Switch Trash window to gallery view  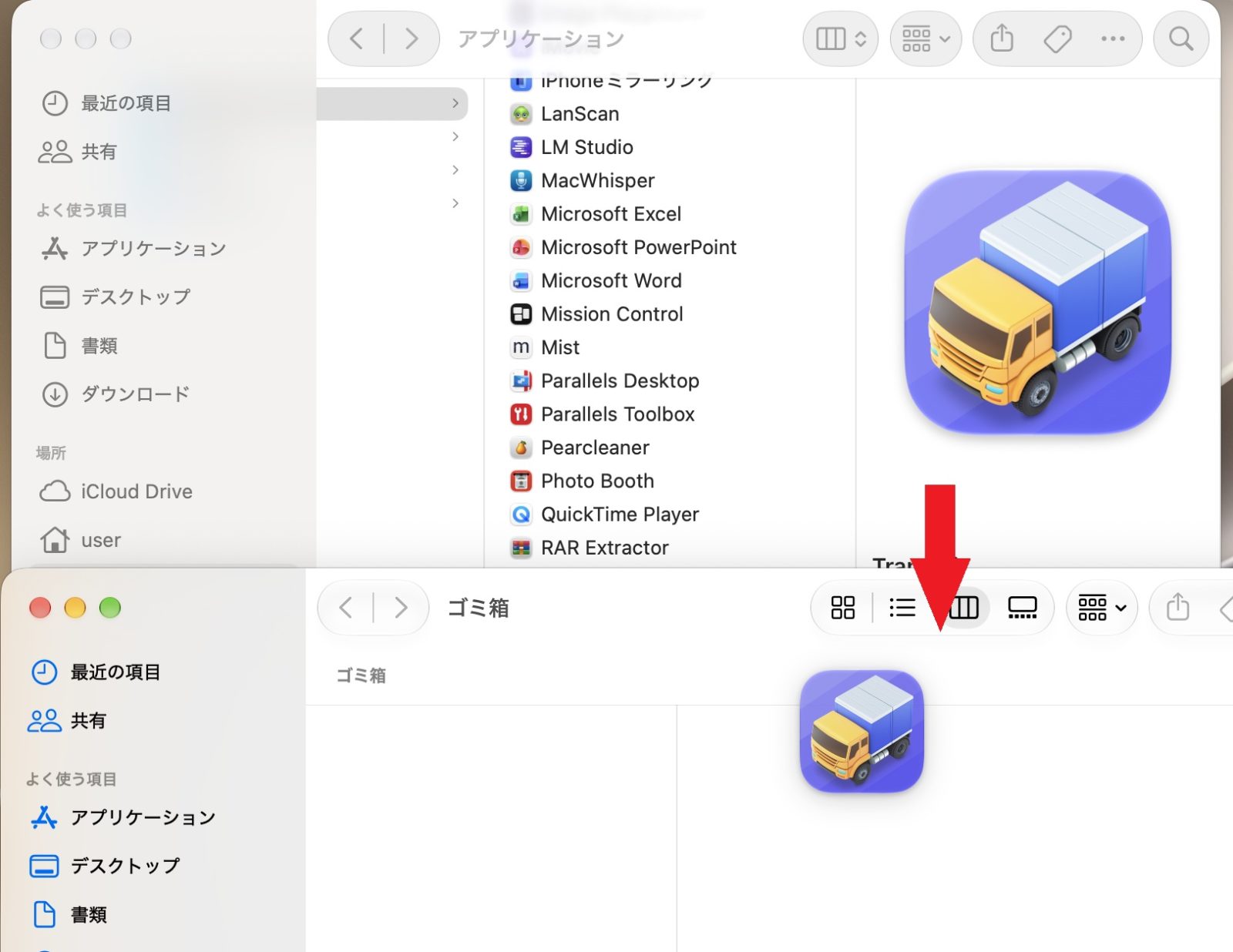[x=1023, y=608]
